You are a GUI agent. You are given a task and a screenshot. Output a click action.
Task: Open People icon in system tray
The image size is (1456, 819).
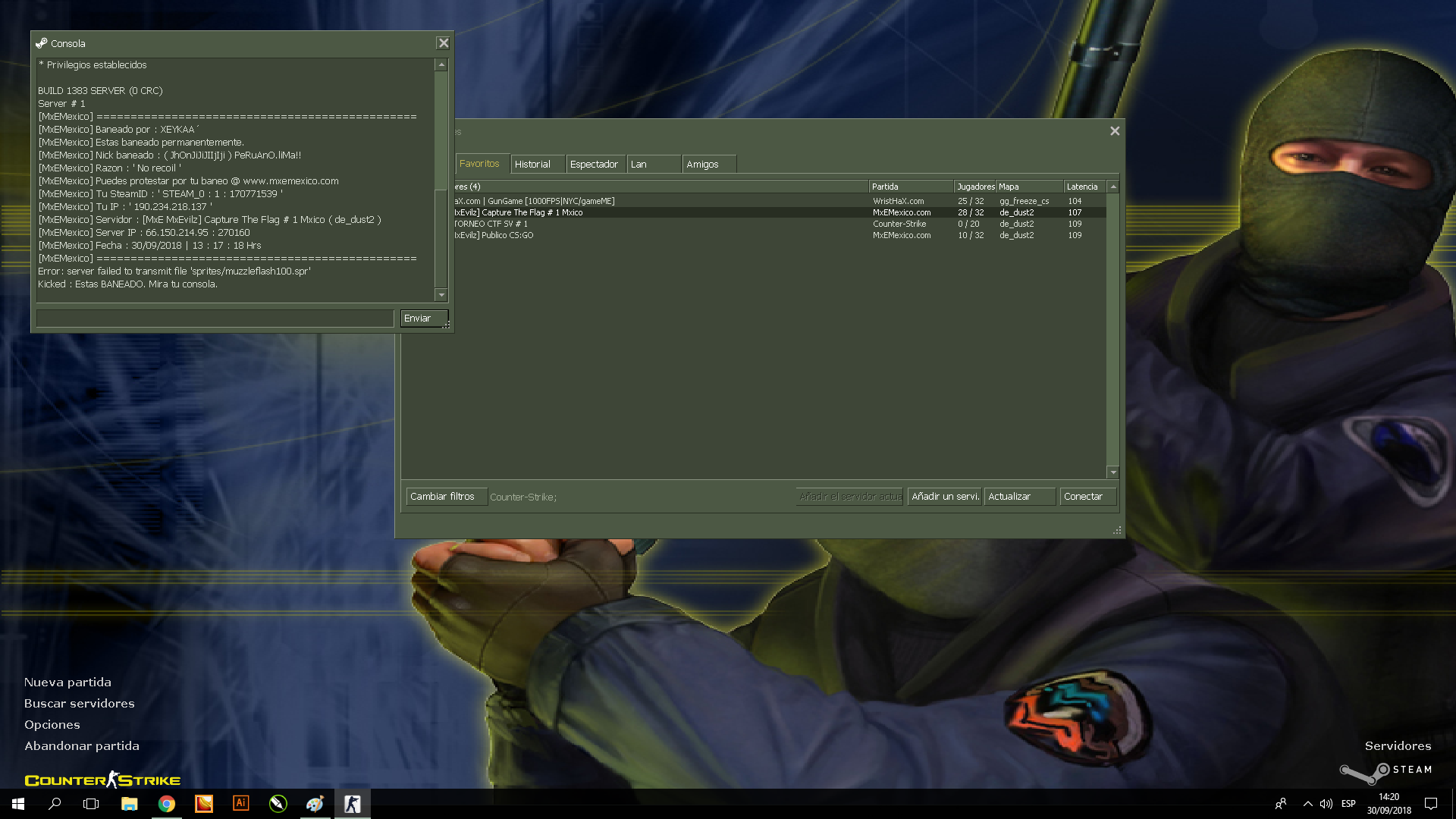pos(1281,804)
